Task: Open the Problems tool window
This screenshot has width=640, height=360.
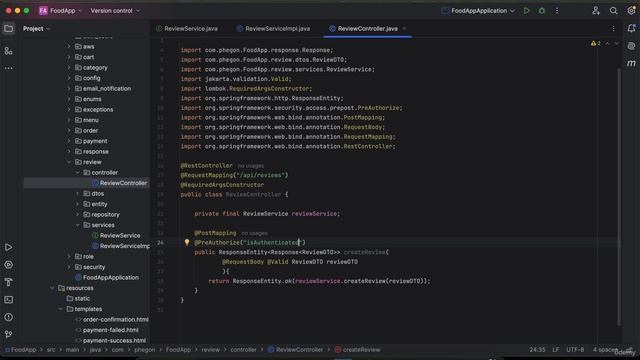Action: pyautogui.click(x=9, y=317)
